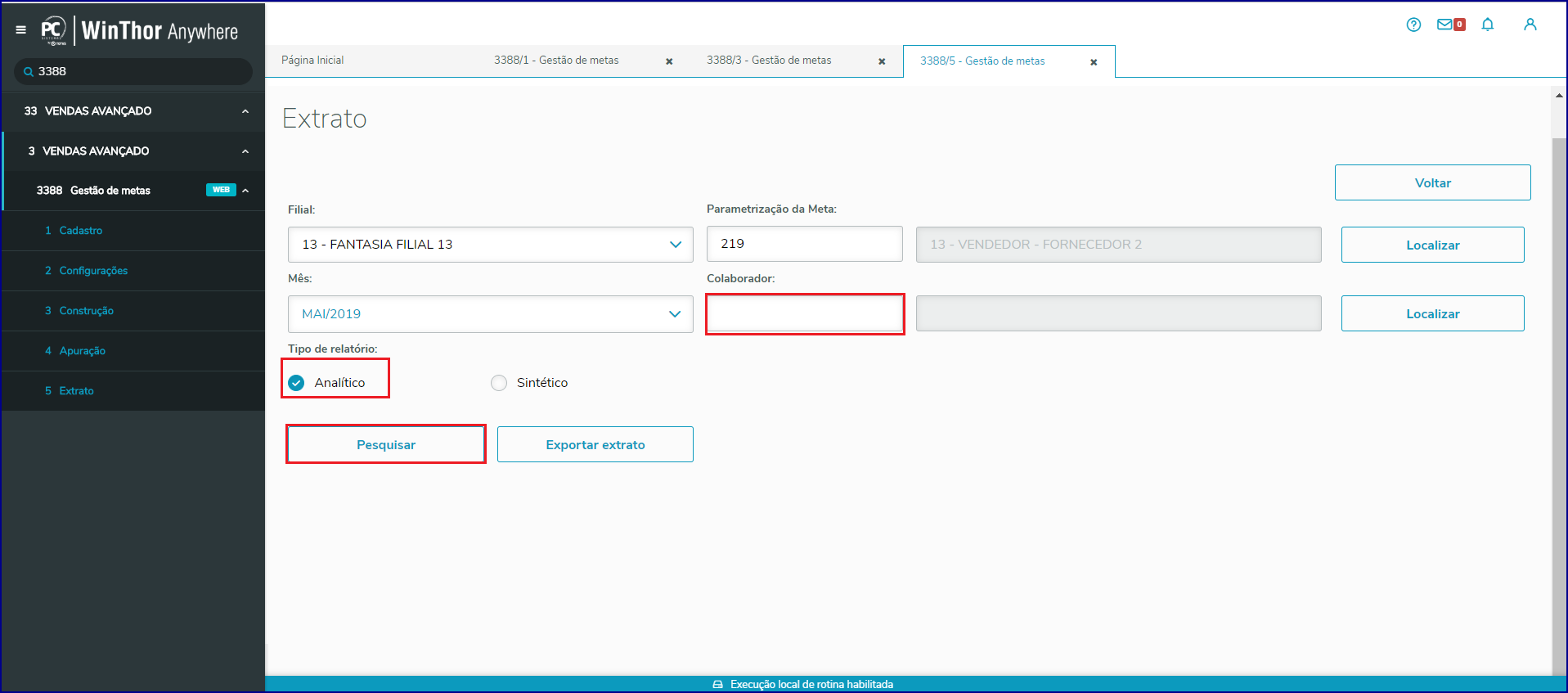The width and height of the screenshot is (1568, 693).
Task: Focus the sidebar search field 3388
Action: coord(133,71)
